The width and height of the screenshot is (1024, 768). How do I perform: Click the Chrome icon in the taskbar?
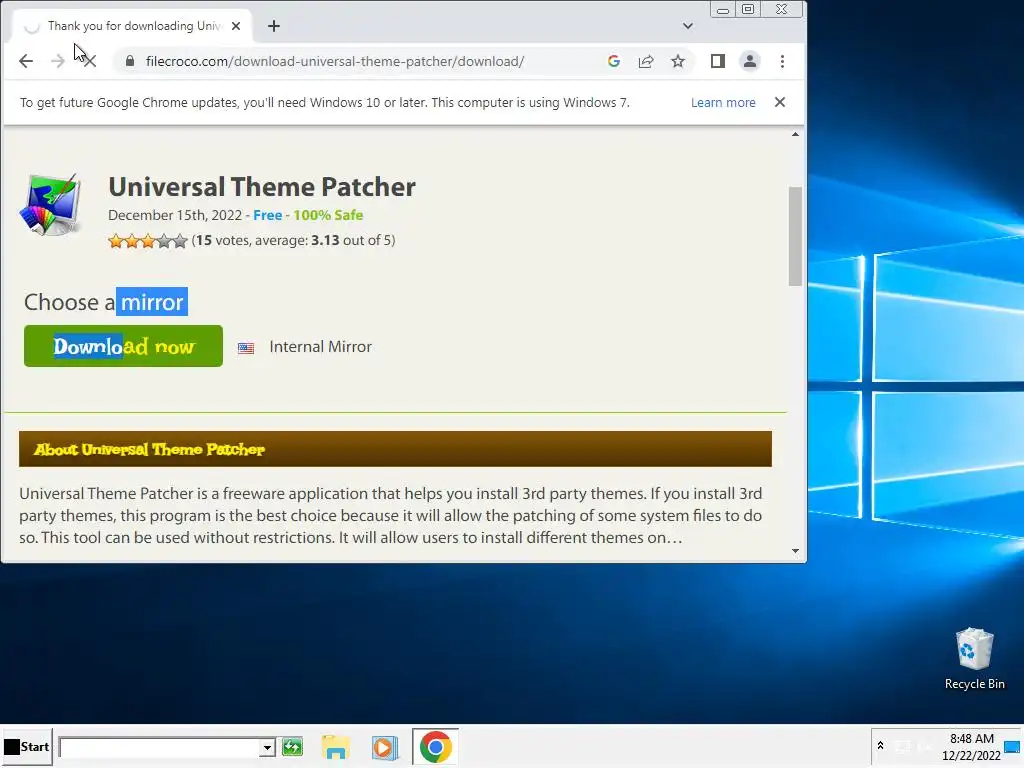pyautogui.click(x=435, y=746)
